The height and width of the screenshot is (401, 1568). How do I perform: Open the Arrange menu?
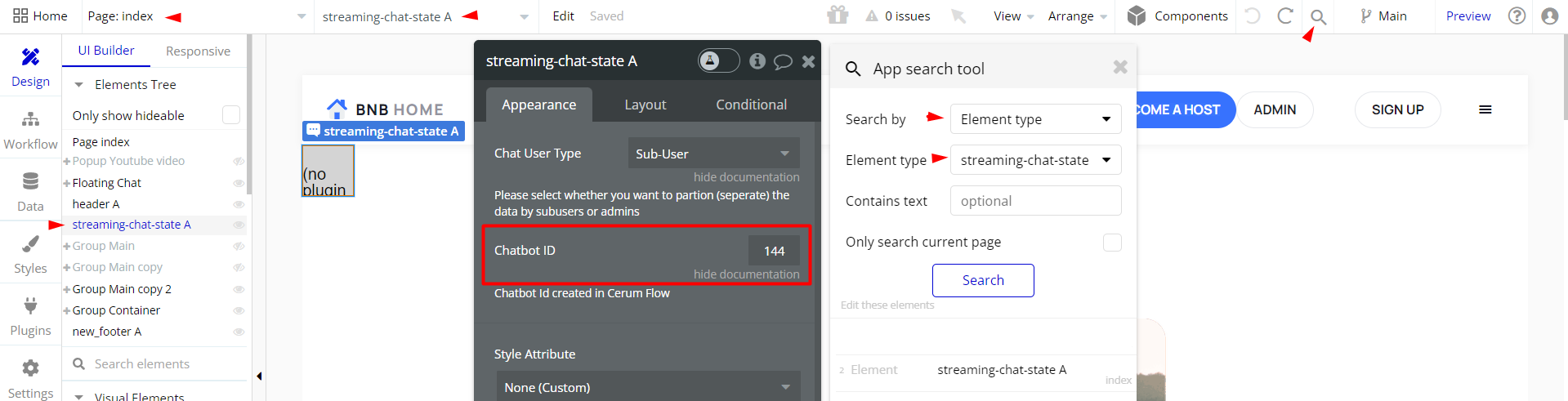coord(1077,16)
